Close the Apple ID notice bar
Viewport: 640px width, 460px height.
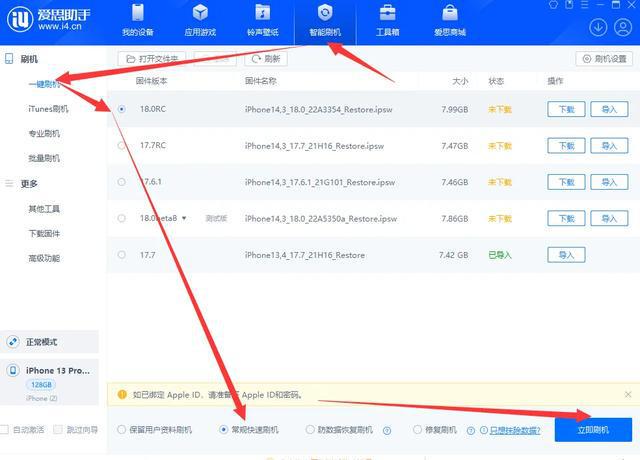tap(628, 394)
